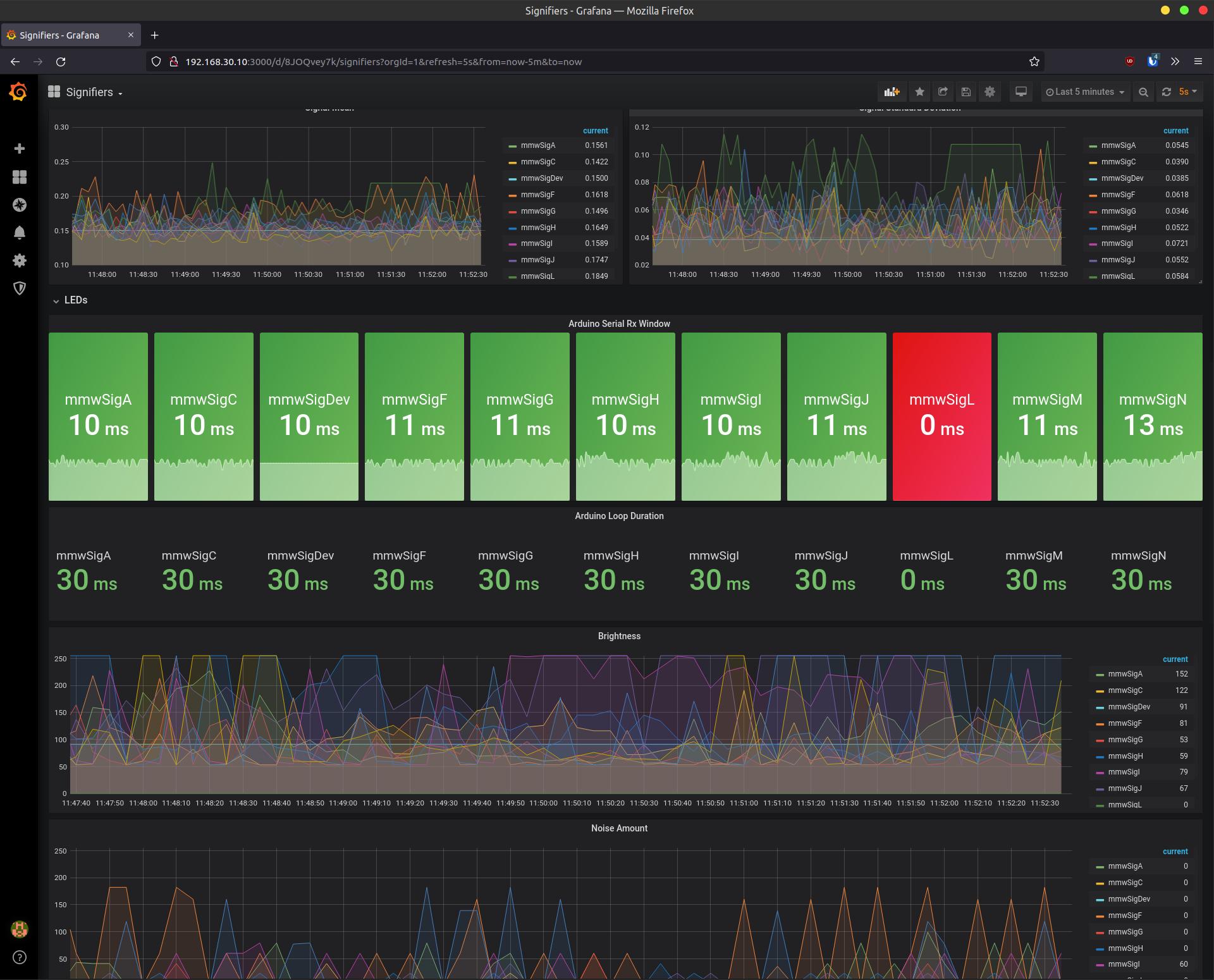Toggle mmwSigF in Noise Amount legend
This screenshot has height=980, width=1214.
[1125, 916]
